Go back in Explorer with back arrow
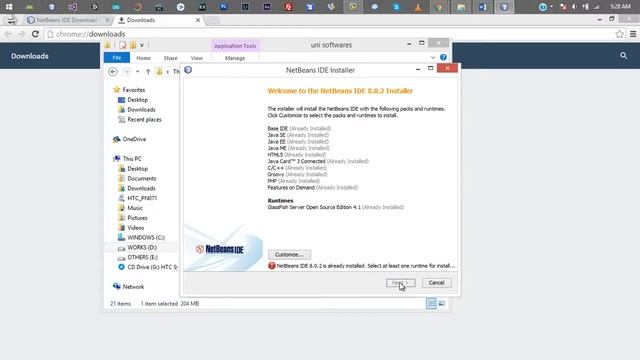 (113, 72)
